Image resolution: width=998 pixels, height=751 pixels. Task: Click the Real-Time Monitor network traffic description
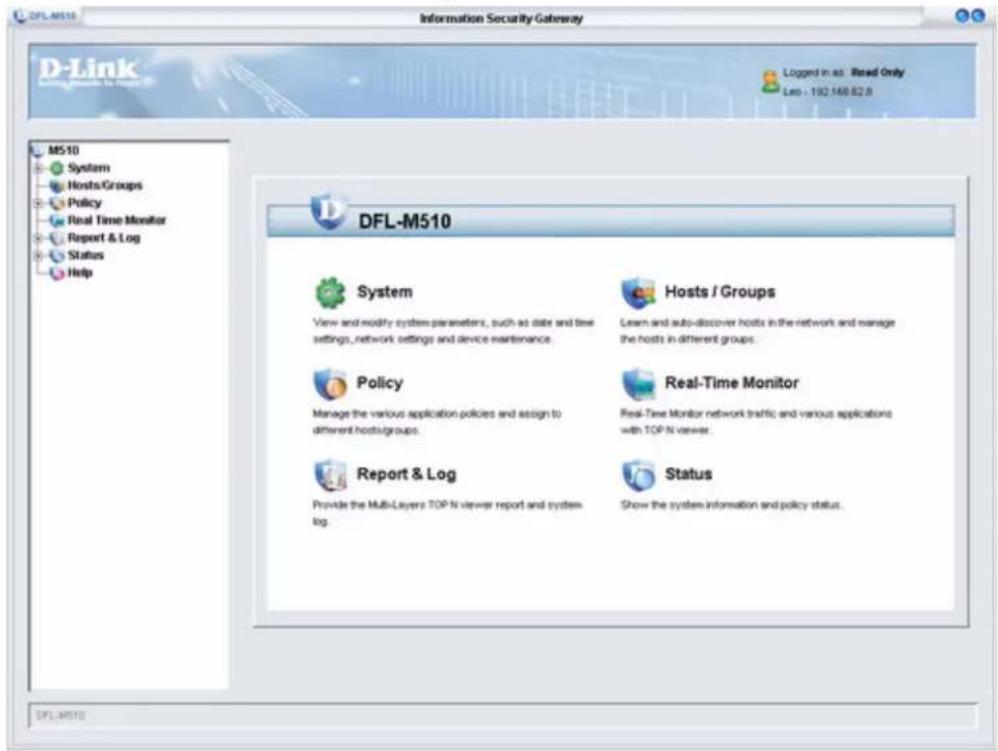tap(756, 422)
